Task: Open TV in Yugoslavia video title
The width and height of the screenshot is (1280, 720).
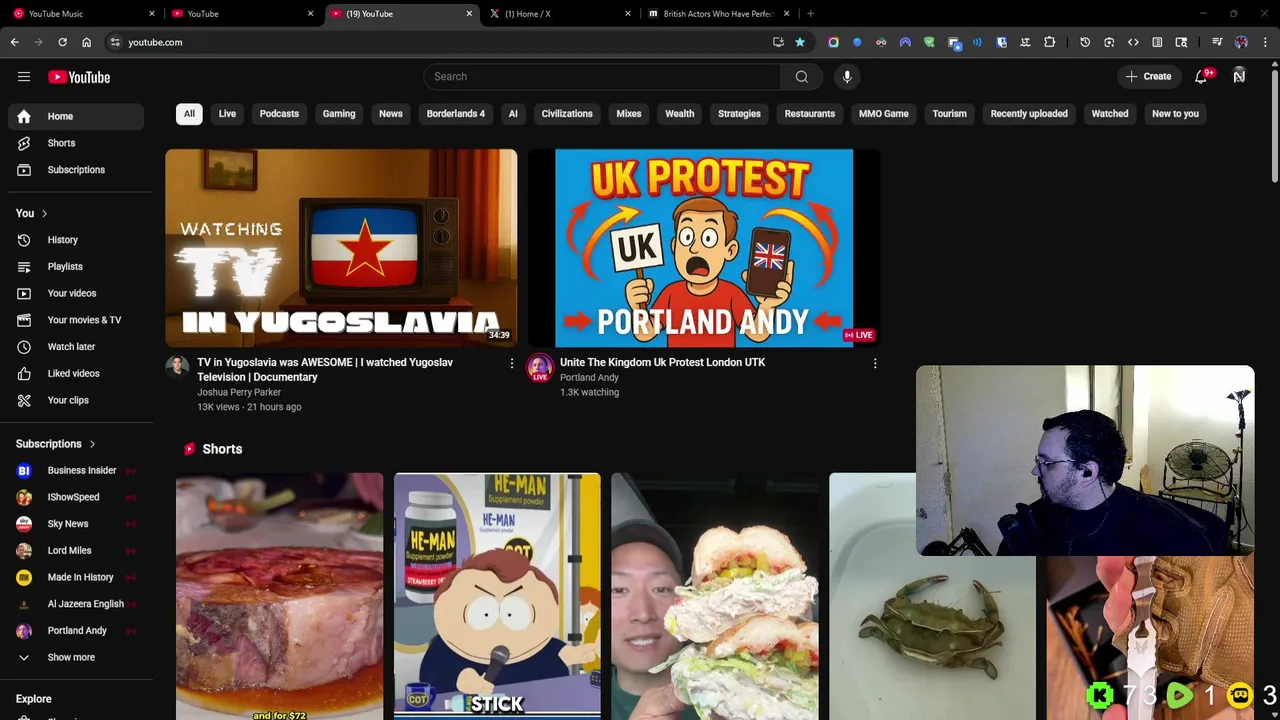Action: (x=325, y=370)
